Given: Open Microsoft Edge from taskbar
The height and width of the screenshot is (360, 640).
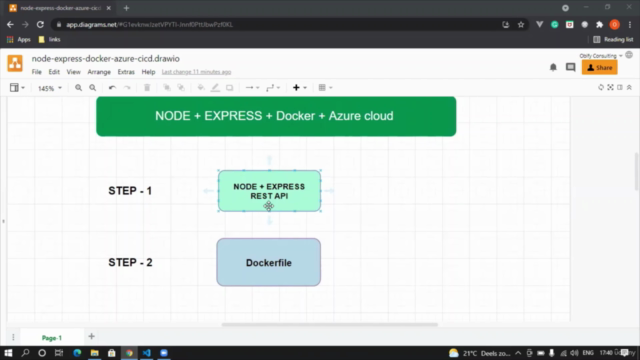Looking at the screenshot, I should [77, 353].
